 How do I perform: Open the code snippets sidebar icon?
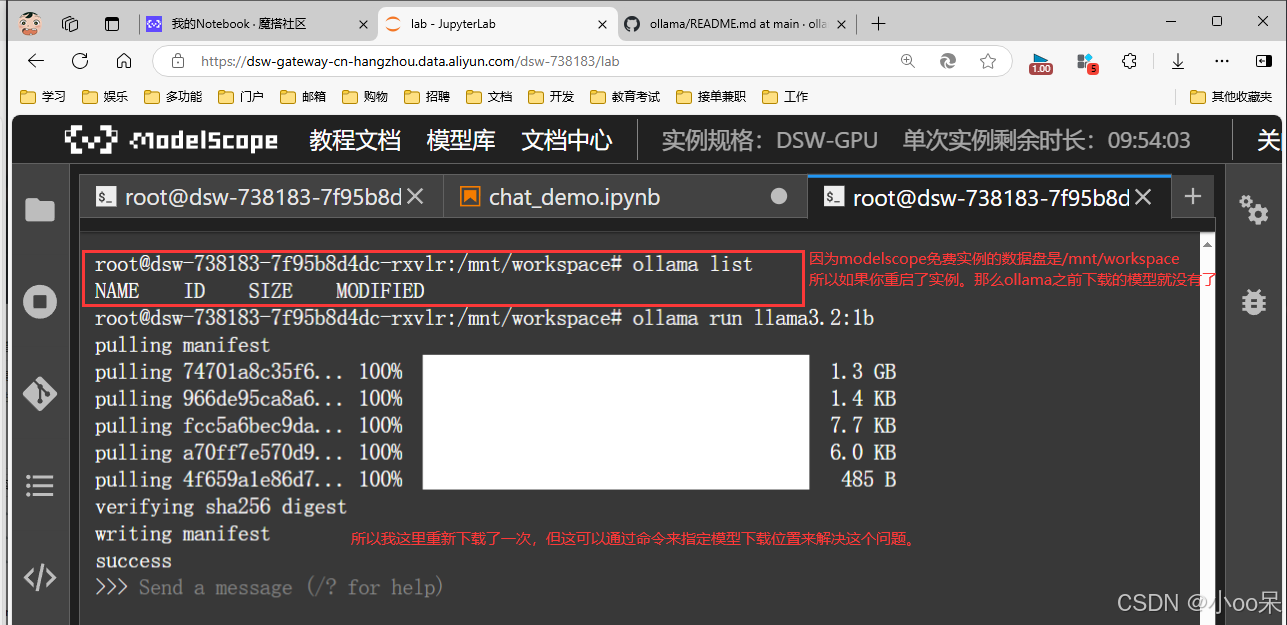[x=40, y=577]
